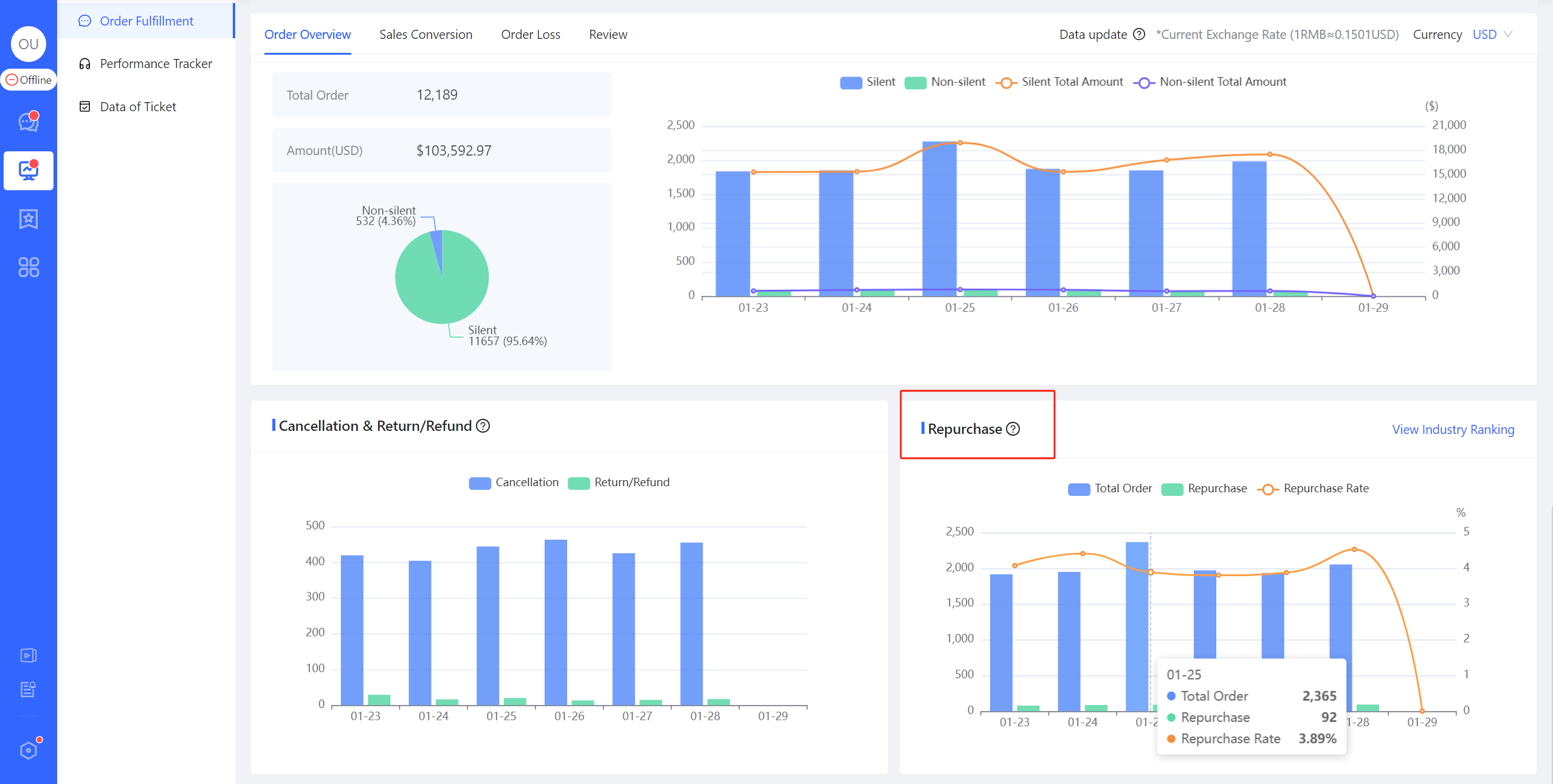Click the Amount(USD) value $103,592.97
Image resolution: width=1553 pixels, height=784 pixels.
[454, 151]
